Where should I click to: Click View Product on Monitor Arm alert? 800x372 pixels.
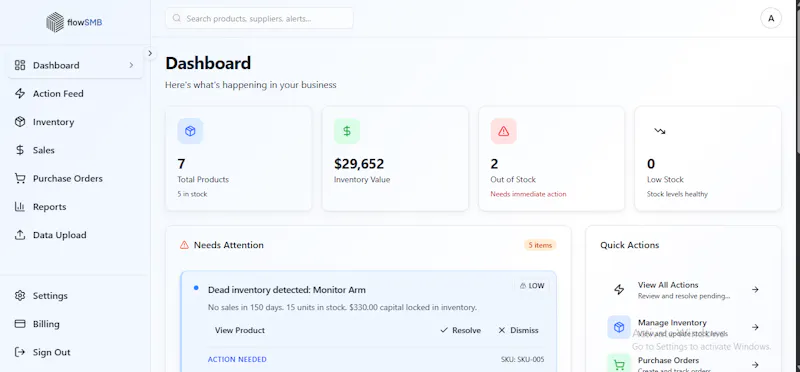pos(240,330)
